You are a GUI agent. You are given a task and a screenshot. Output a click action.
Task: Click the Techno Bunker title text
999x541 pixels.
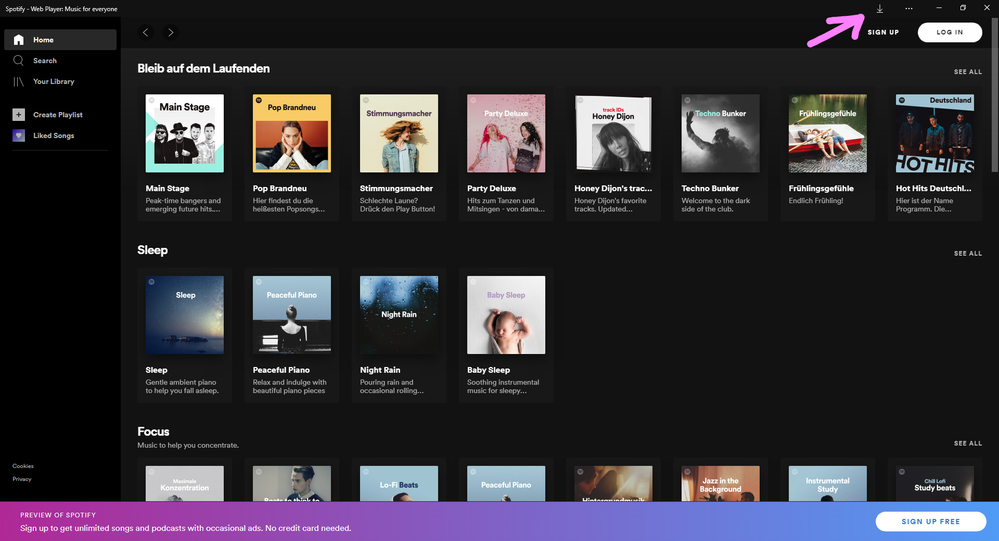(x=710, y=189)
